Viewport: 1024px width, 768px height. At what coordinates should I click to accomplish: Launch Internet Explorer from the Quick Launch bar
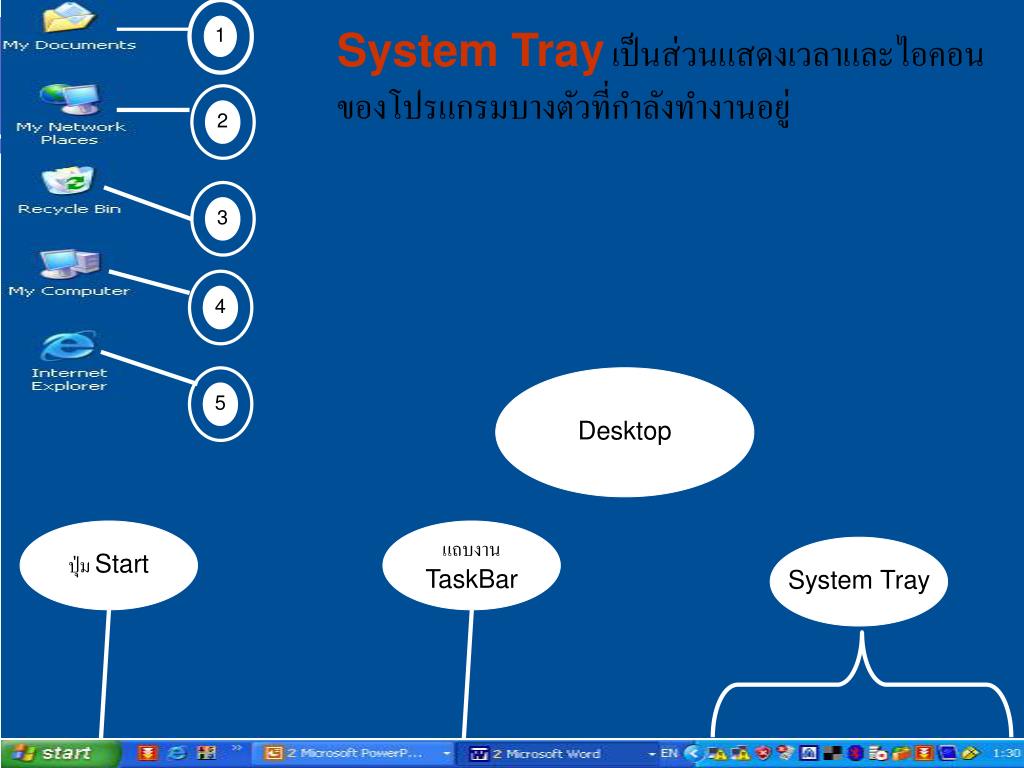point(177,753)
